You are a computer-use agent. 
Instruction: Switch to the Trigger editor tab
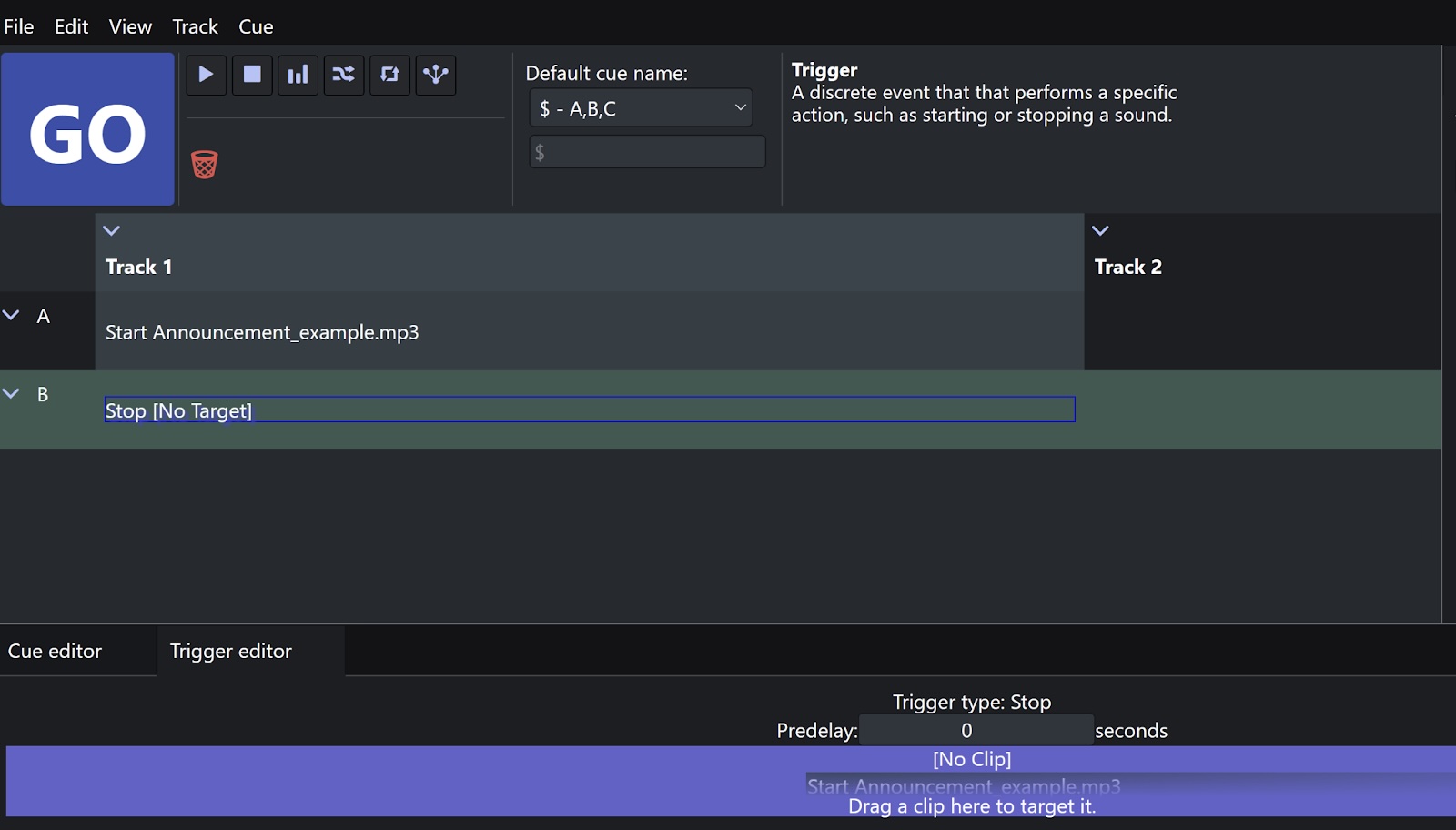click(x=251, y=651)
